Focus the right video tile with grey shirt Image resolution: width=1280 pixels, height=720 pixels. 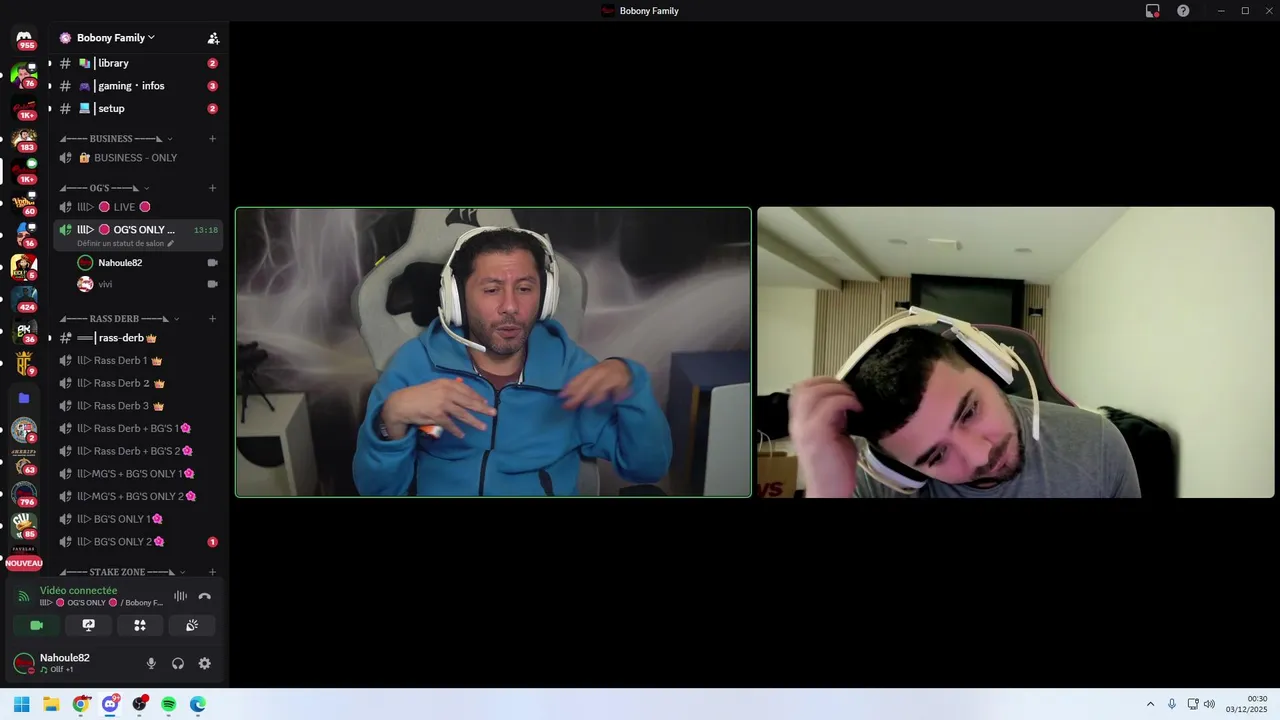point(1016,352)
